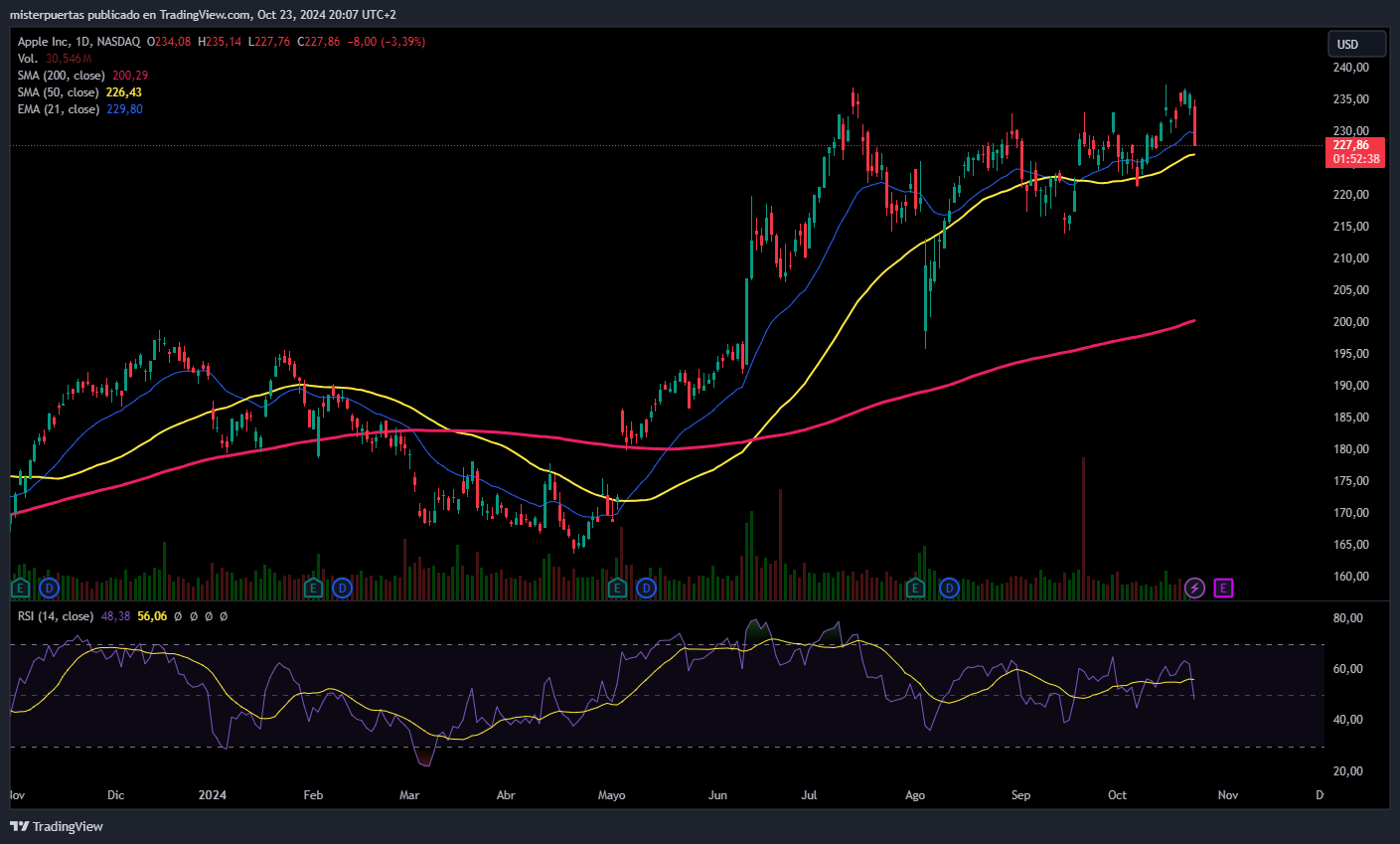Click the bar countdown 01:52:38
Image resolution: width=1400 pixels, height=844 pixels.
(x=1355, y=159)
